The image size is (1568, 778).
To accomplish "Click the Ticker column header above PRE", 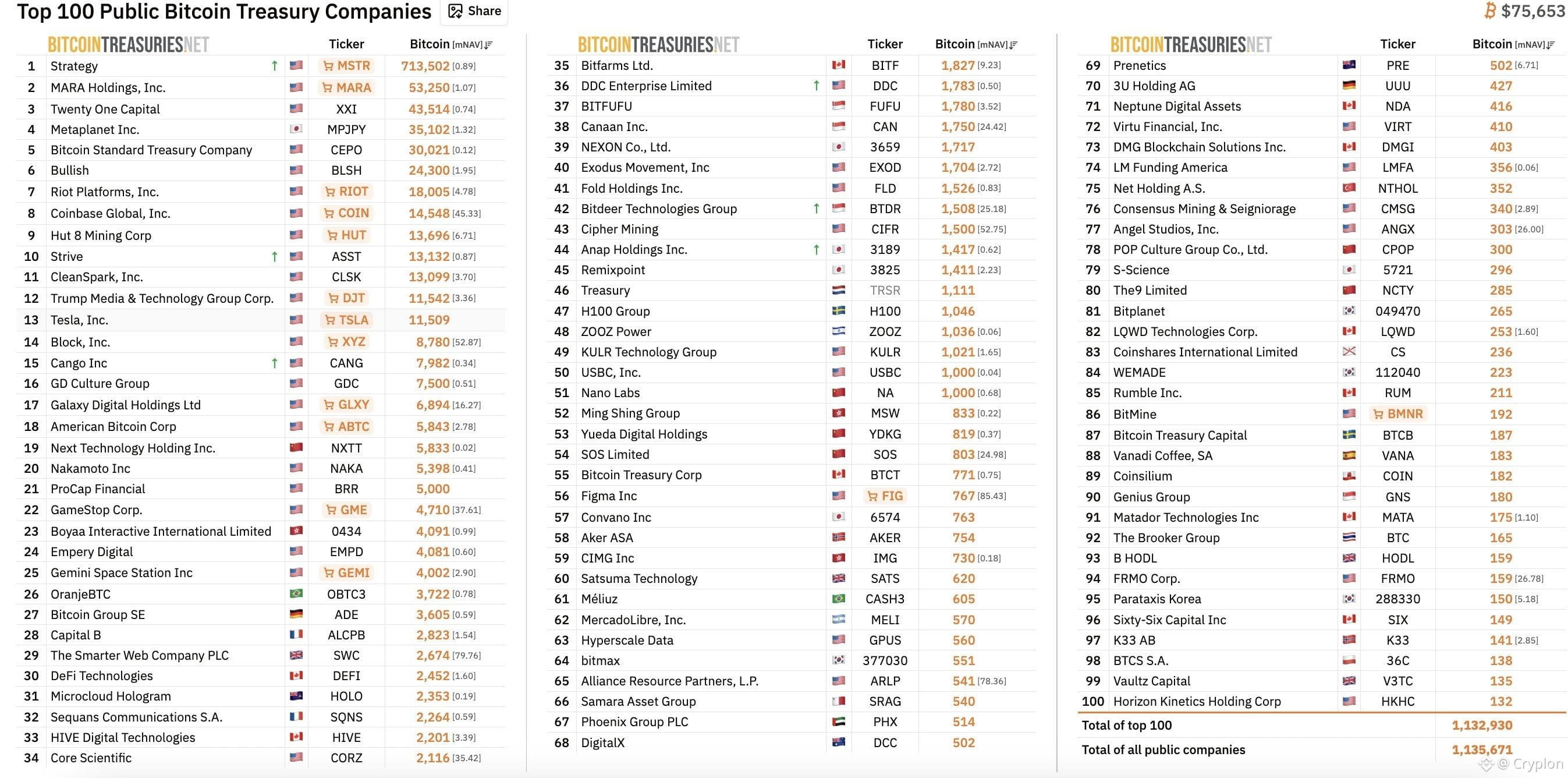I will click(1397, 44).
